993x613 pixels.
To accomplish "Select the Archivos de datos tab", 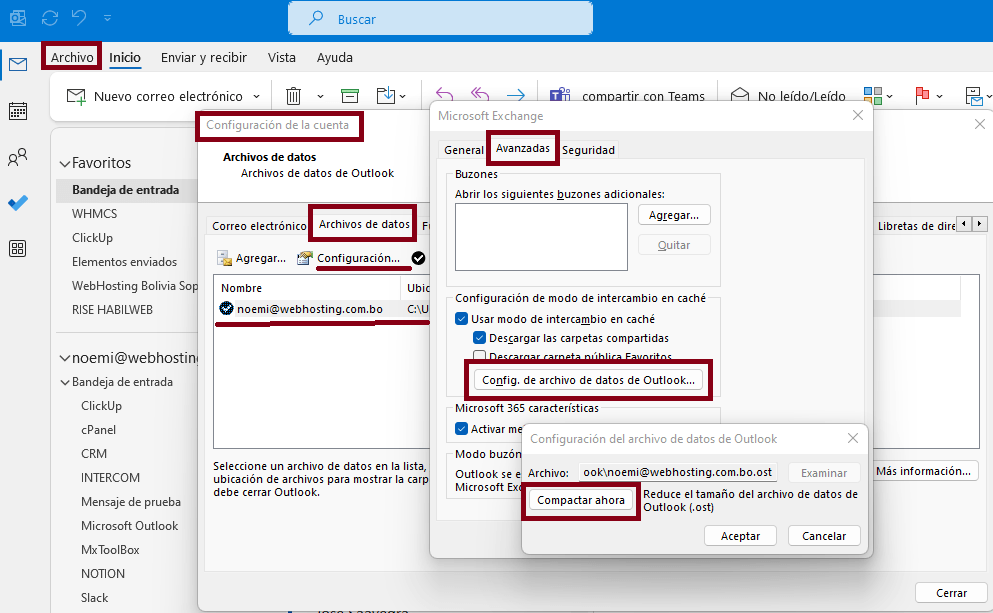I will [x=364, y=224].
